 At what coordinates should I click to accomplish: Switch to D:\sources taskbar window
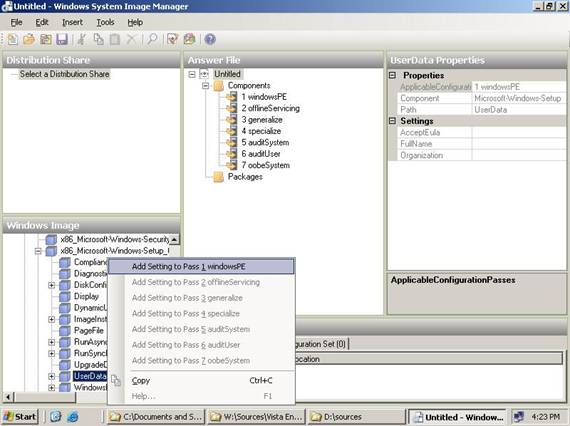[357, 417]
